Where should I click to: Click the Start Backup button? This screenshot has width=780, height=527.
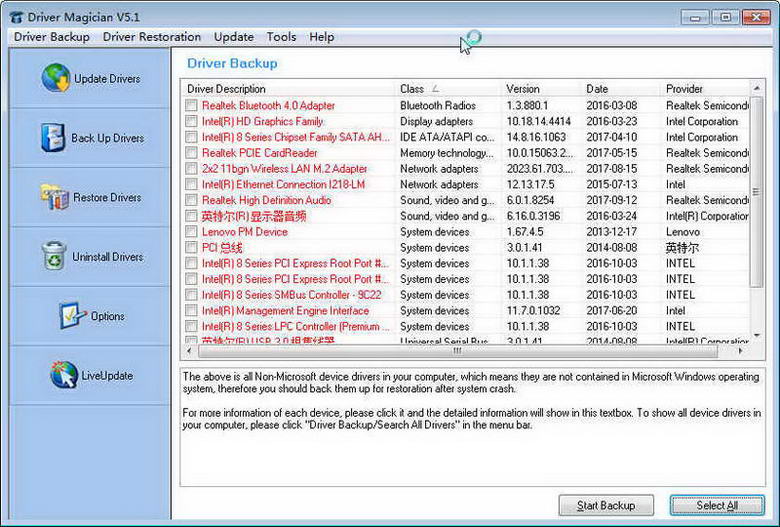(606, 505)
